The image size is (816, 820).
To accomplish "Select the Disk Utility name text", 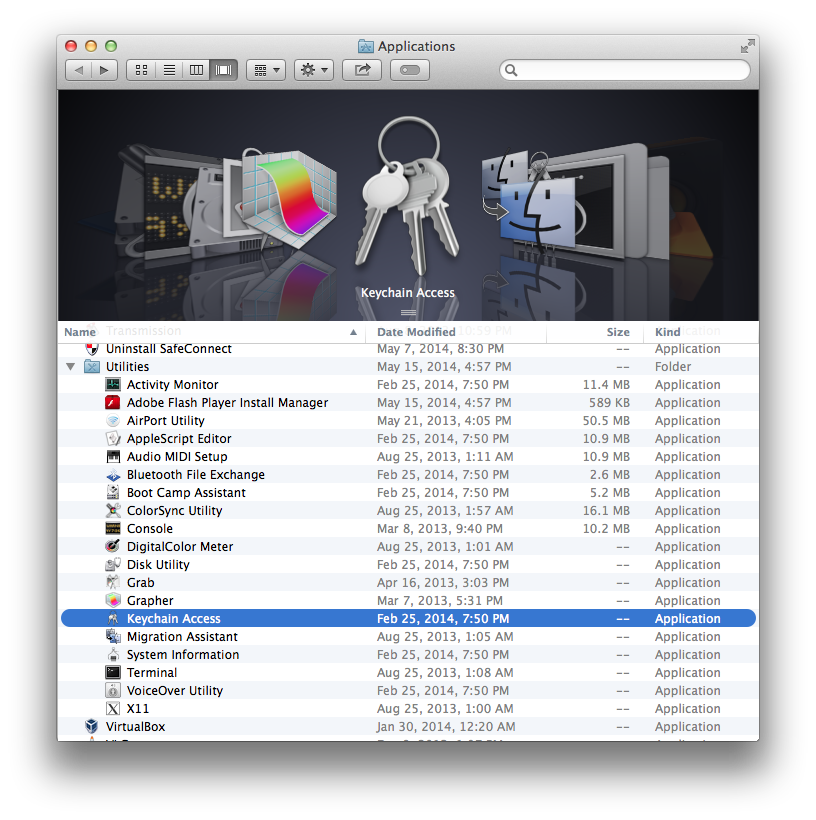I will [158, 565].
